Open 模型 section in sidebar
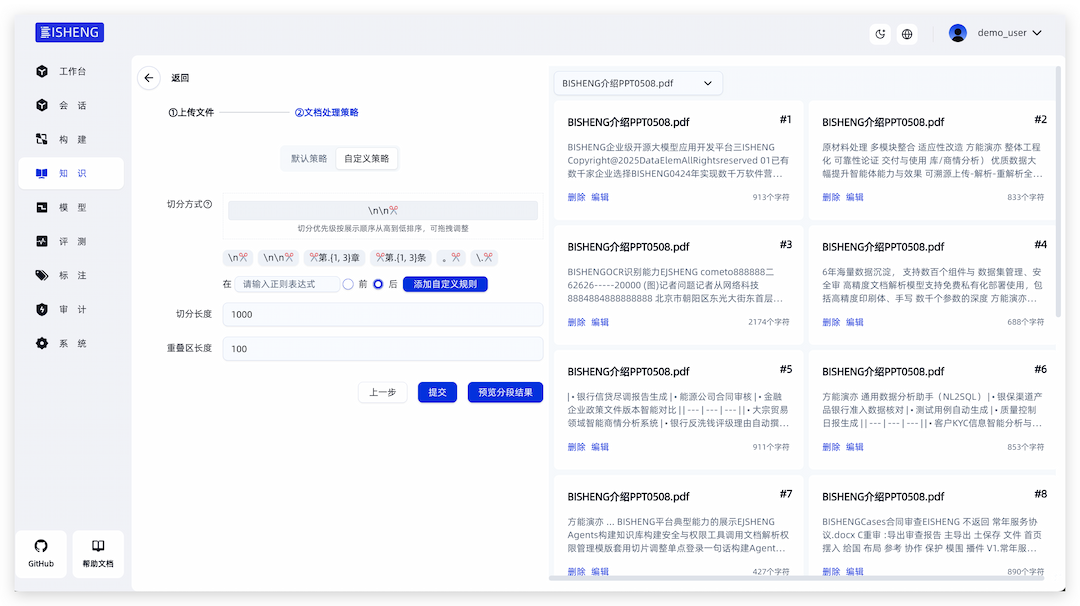1080x606 pixels. click(71, 208)
